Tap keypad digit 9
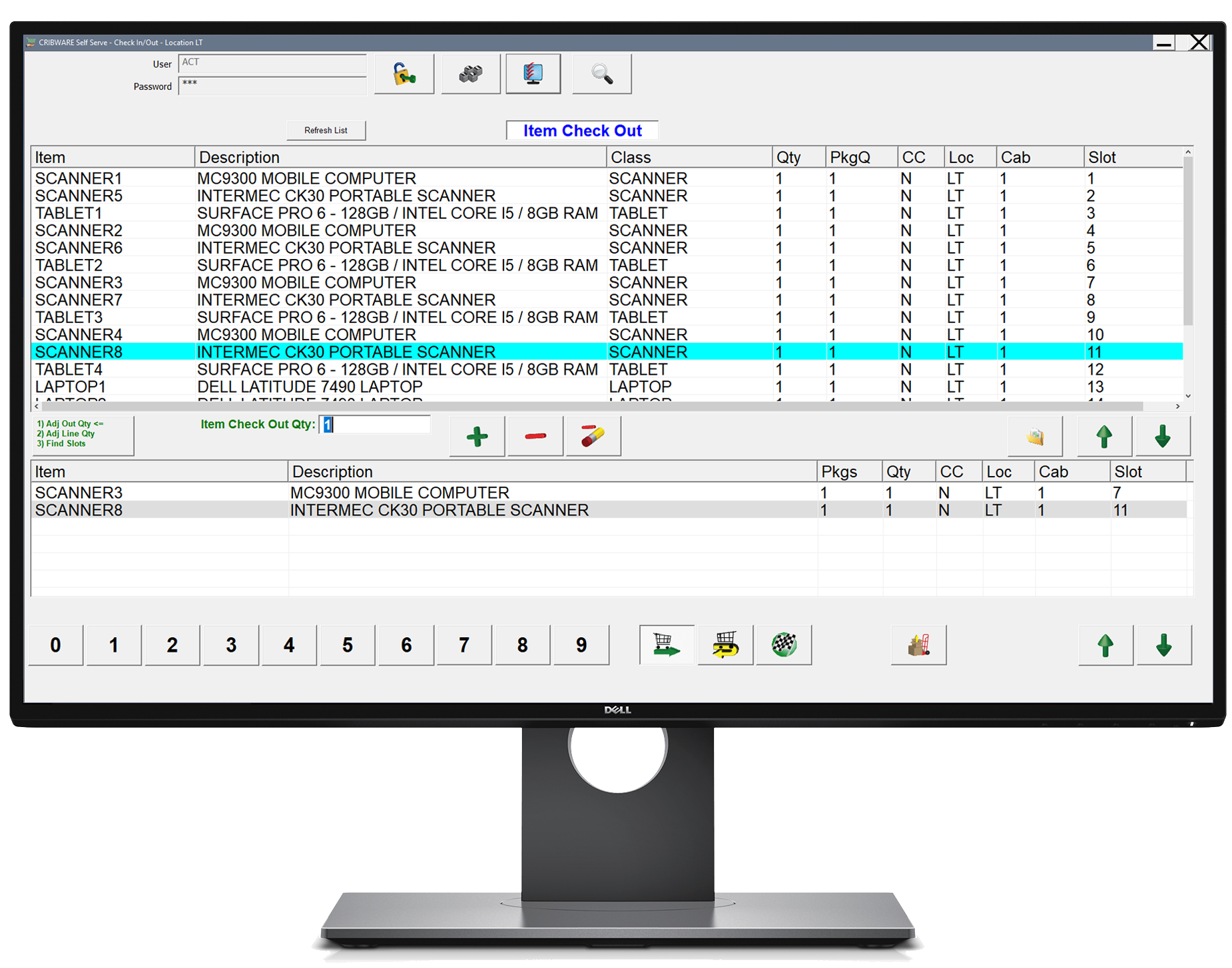 coord(581,644)
